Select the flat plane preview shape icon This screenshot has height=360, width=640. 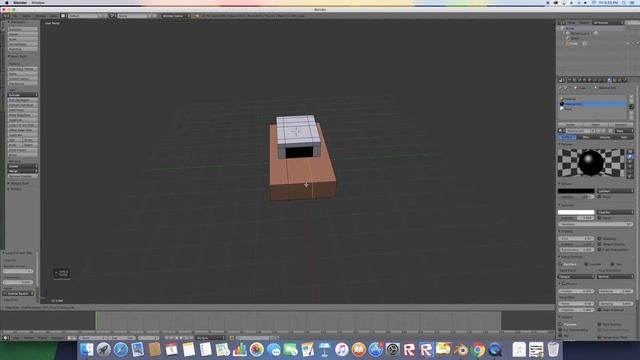pos(630,151)
